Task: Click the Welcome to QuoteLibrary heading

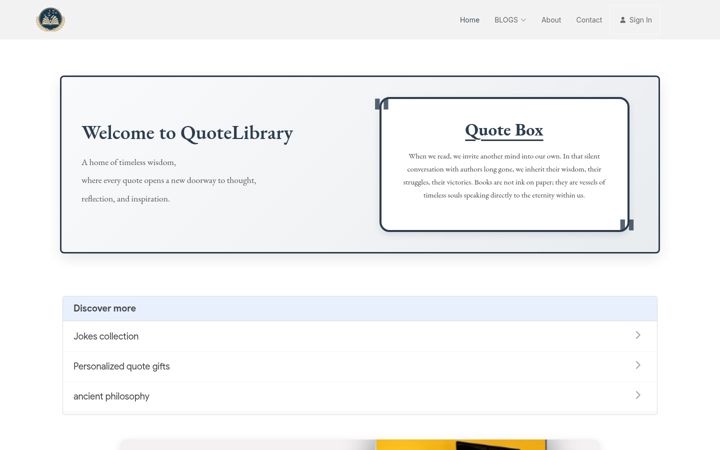Action: coord(187,133)
